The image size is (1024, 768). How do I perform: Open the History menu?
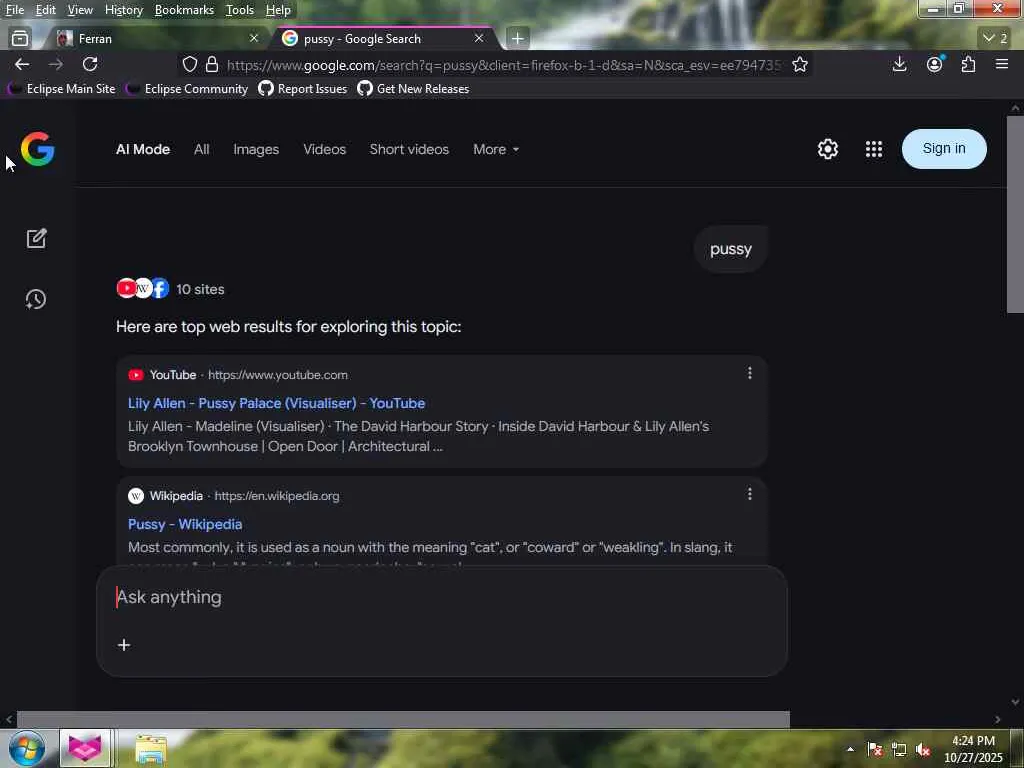coord(124,10)
